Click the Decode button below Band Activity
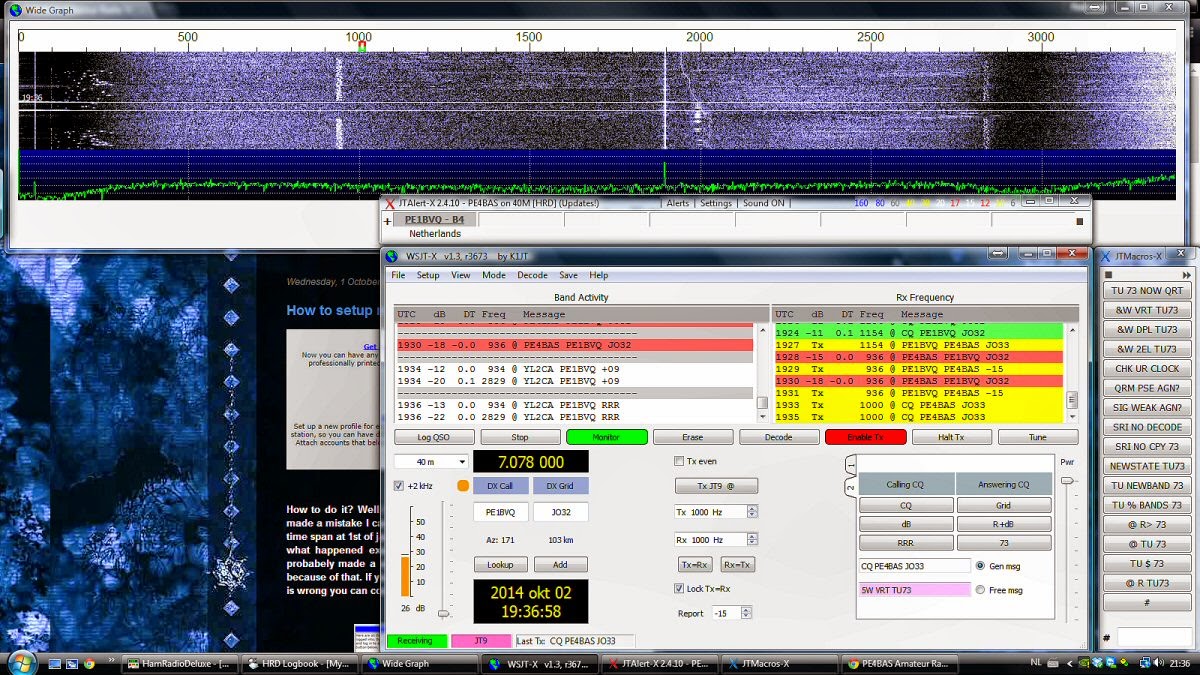Screen dimensions: 1200x675 pos(779,437)
